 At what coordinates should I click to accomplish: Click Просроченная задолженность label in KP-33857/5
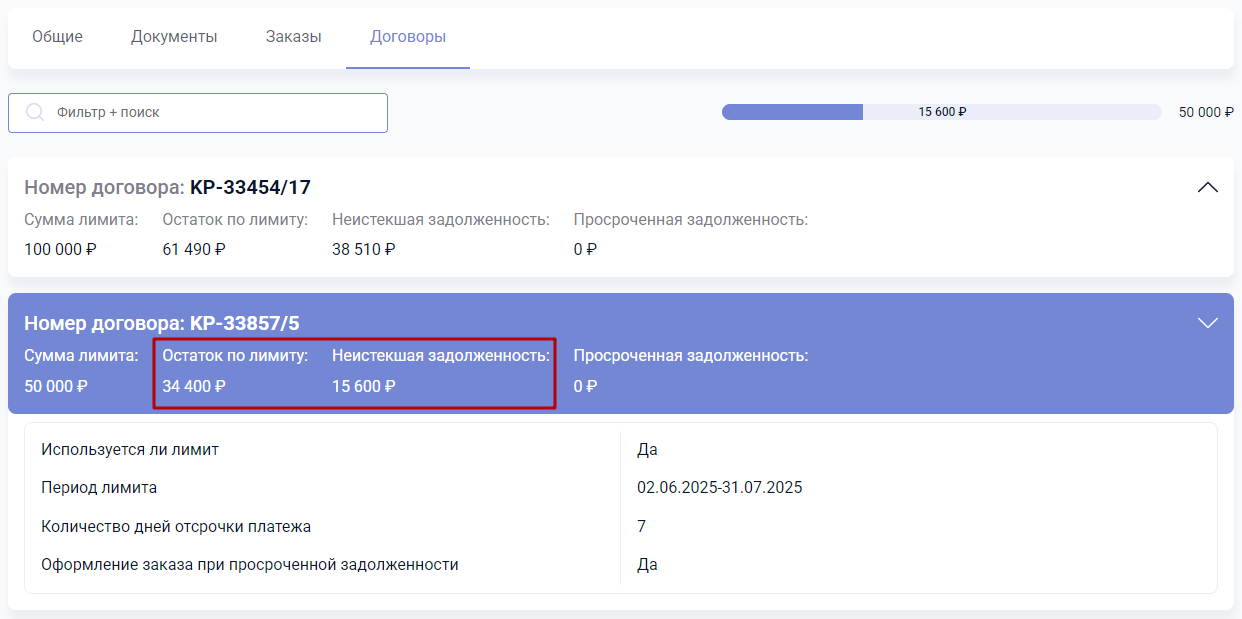point(691,355)
